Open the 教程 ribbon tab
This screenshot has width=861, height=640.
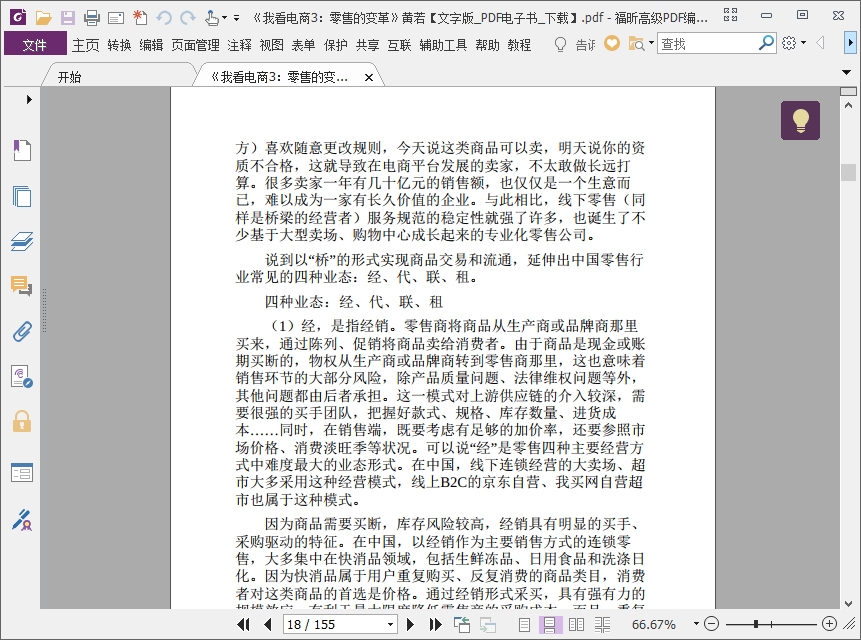[519, 45]
